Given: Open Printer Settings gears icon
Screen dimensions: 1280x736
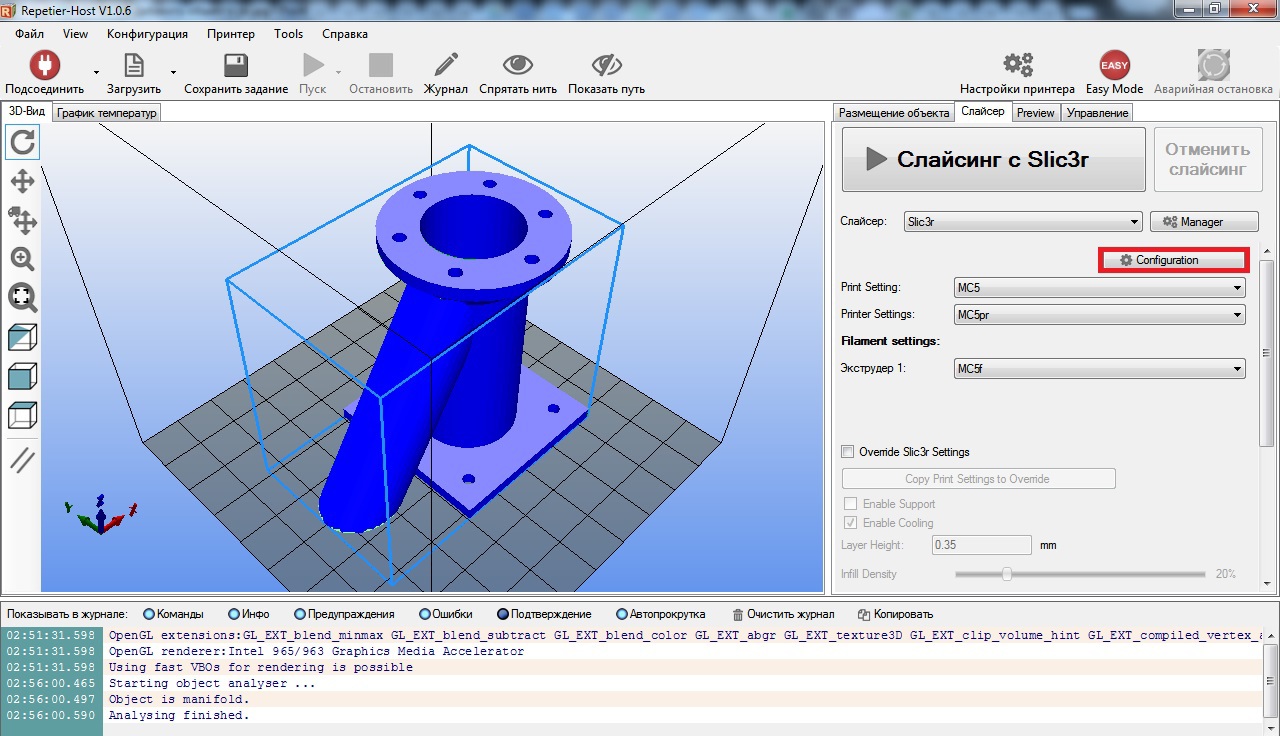Looking at the screenshot, I should point(1017,66).
